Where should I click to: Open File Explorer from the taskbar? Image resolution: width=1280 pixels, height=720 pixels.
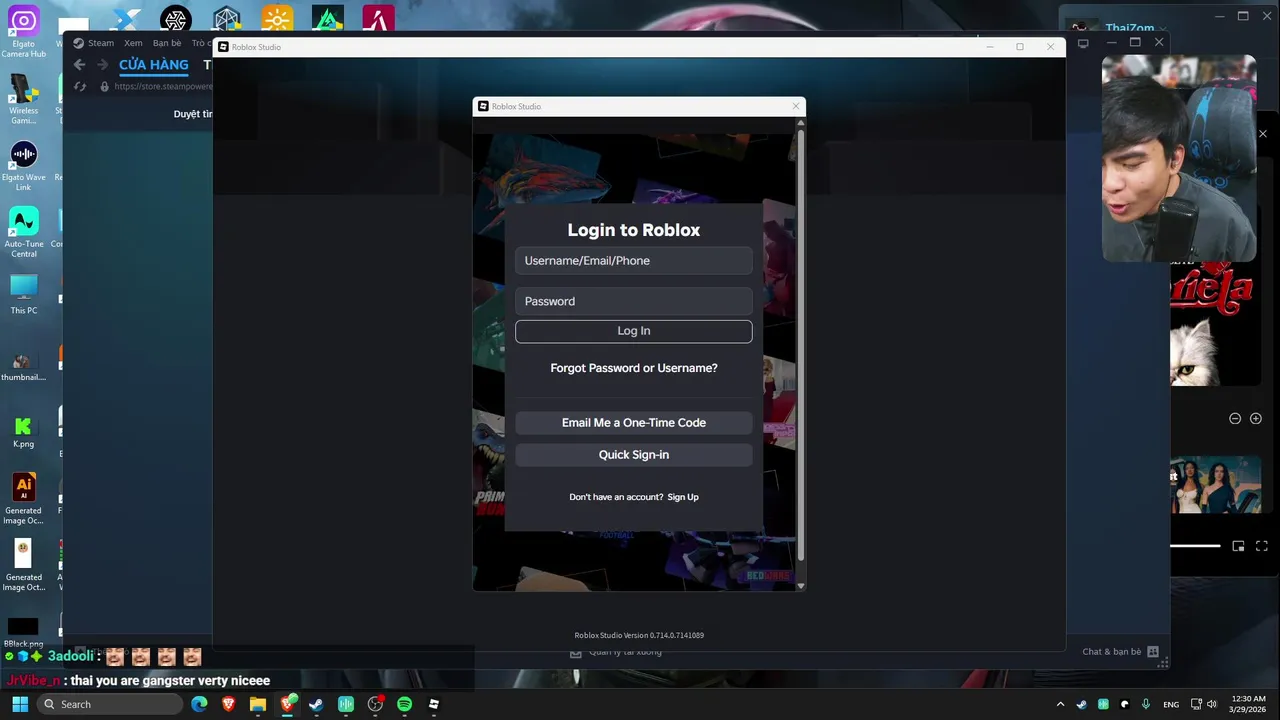pos(258,704)
